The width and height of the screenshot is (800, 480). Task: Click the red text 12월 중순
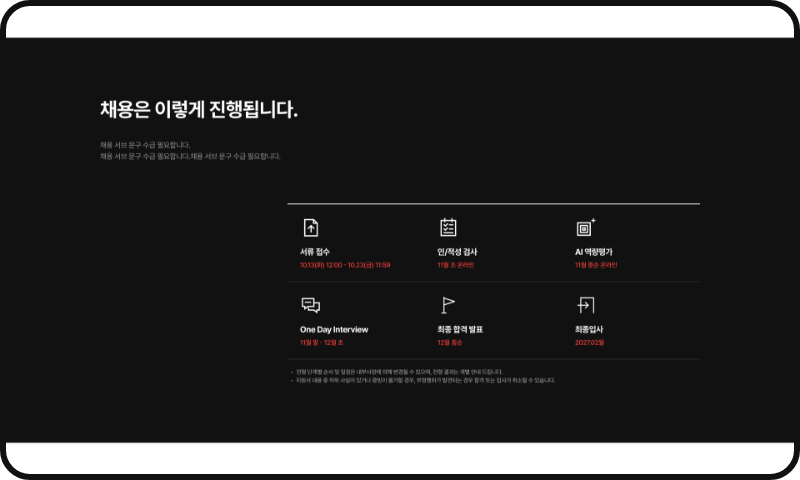449,343
